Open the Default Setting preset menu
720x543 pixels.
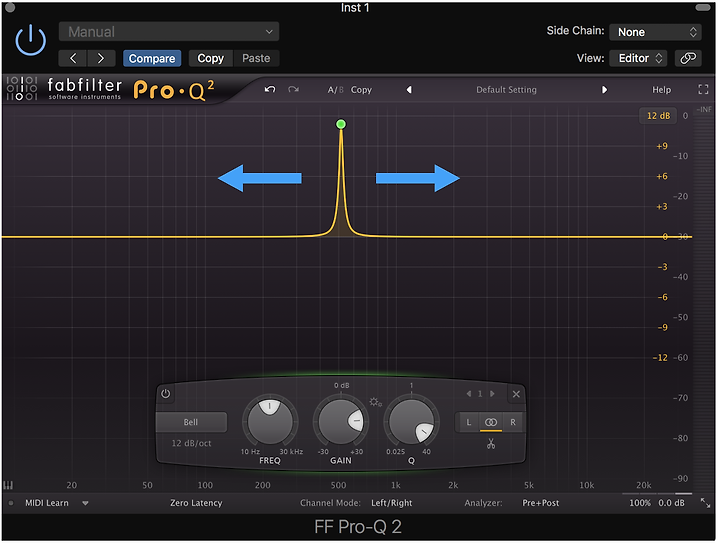tap(506, 90)
